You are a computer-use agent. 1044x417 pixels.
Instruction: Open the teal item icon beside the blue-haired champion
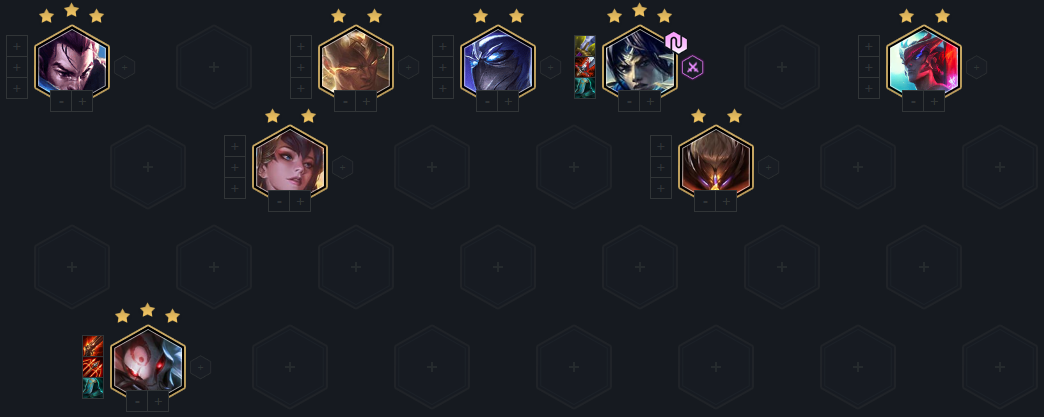point(585,88)
